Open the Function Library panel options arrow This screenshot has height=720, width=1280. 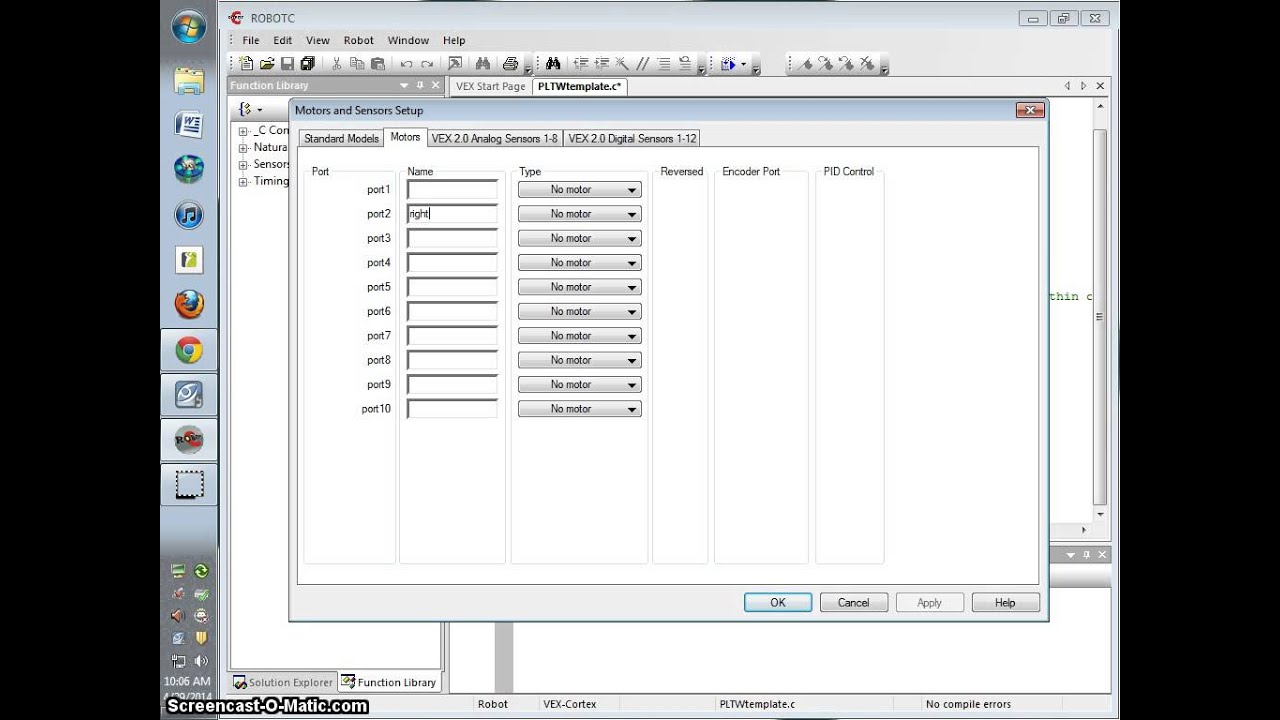404,86
